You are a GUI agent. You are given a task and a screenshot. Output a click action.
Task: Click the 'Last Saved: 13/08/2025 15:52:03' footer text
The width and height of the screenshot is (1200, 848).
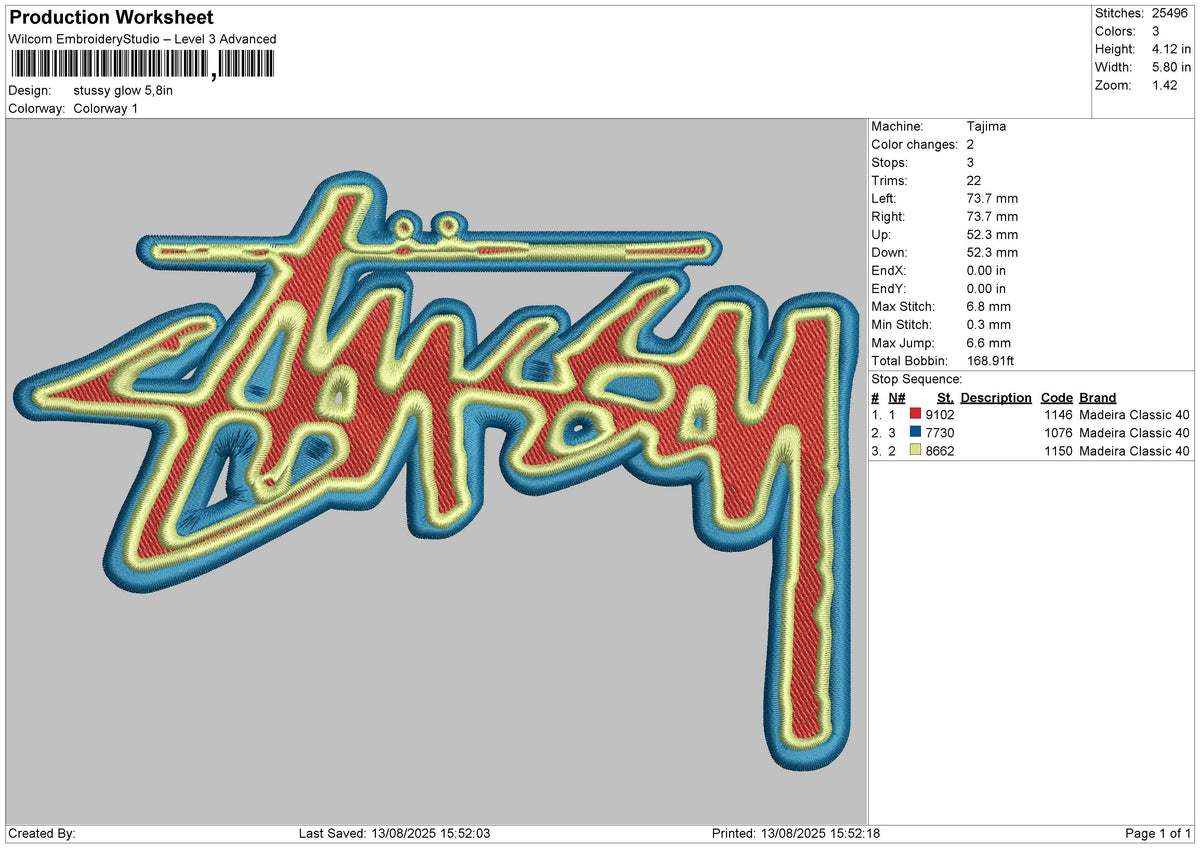pyautogui.click(x=394, y=833)
